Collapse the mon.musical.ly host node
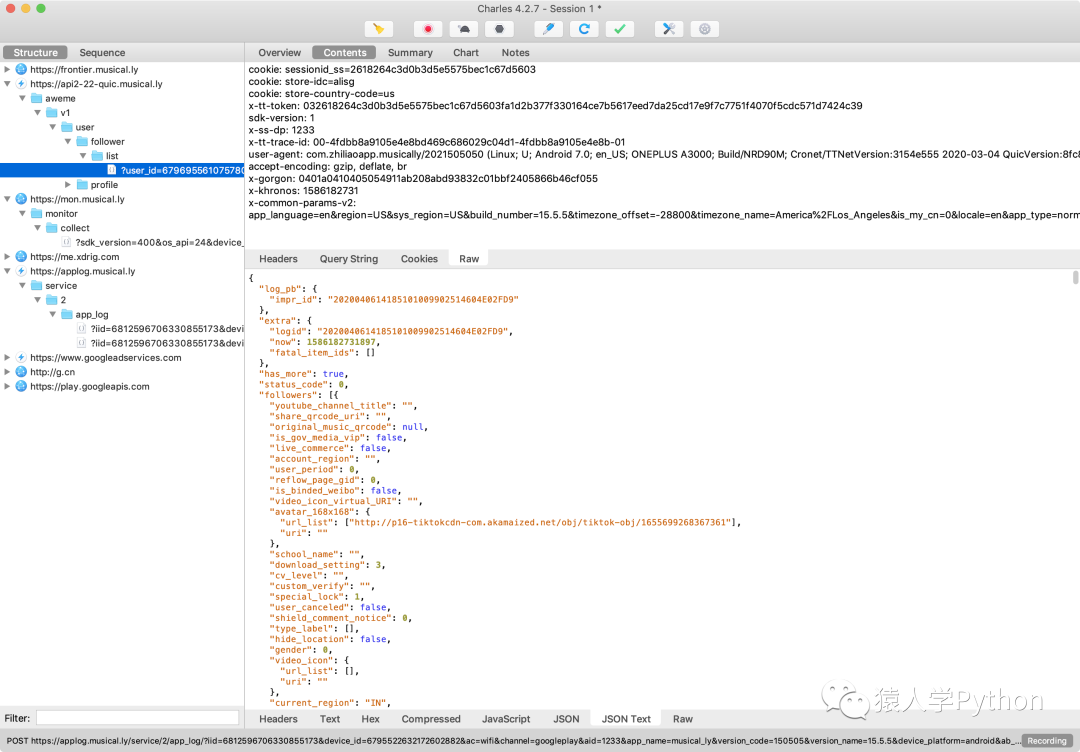1080x752 pixels. [x=7, y=199]
